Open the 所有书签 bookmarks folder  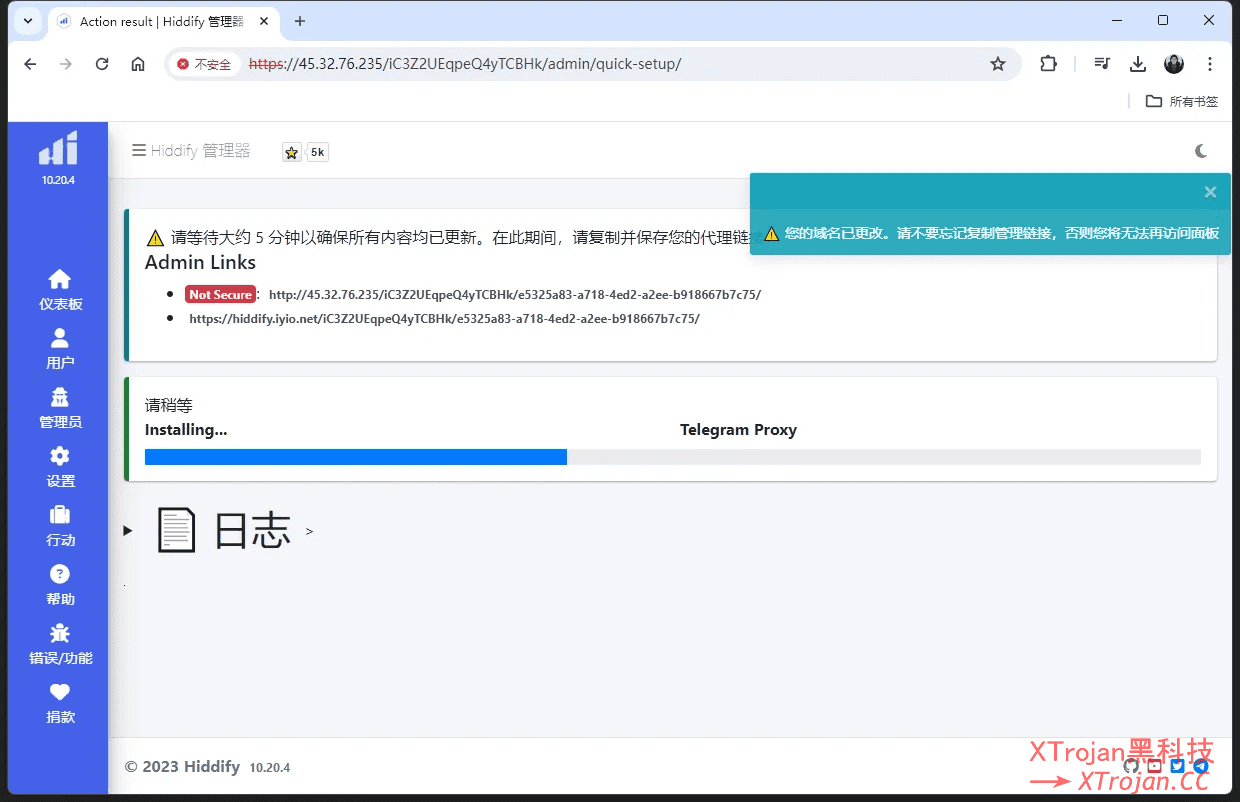[x=1182, y=101]
